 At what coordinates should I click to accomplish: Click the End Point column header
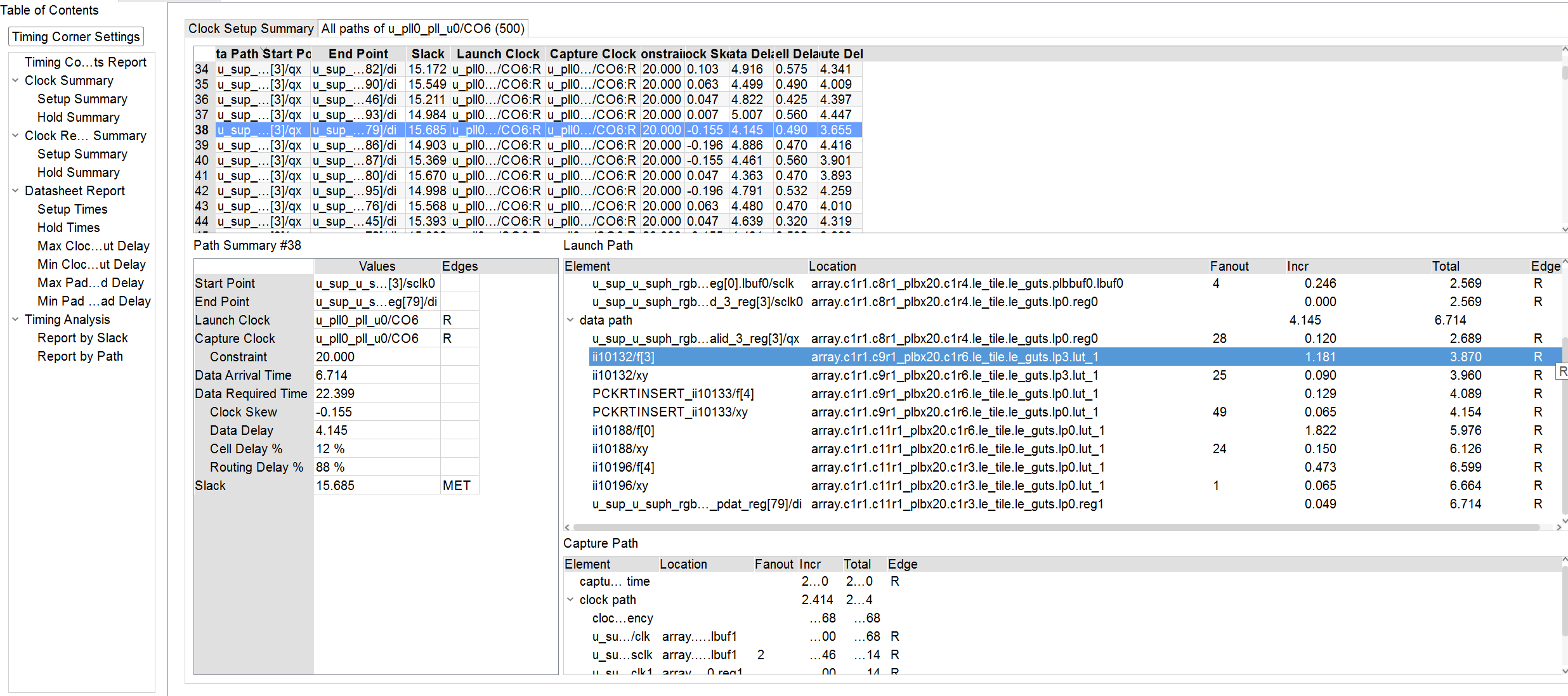coord(358,54)
